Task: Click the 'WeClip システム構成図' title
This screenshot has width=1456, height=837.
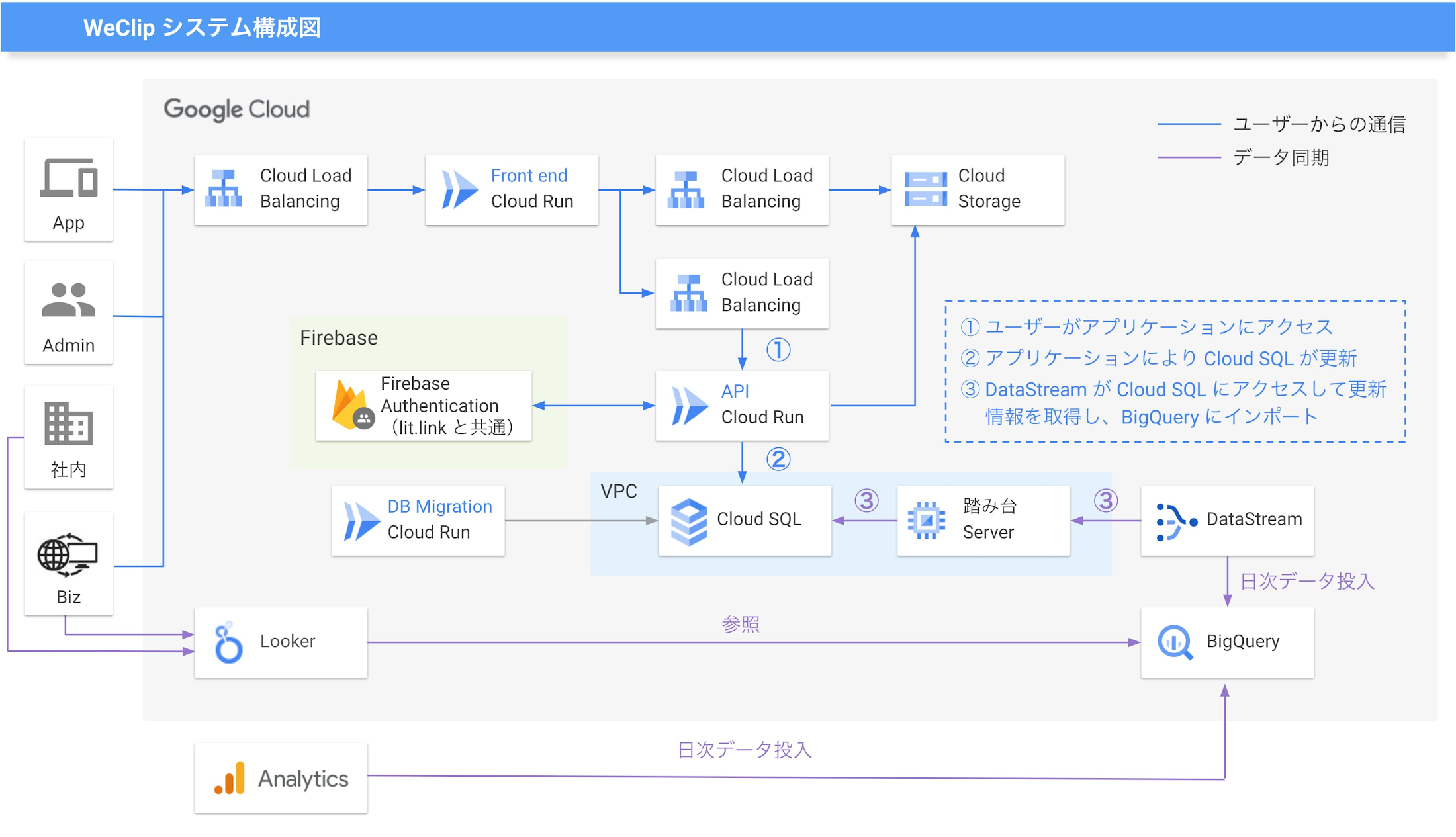Action: click(202, 28)
